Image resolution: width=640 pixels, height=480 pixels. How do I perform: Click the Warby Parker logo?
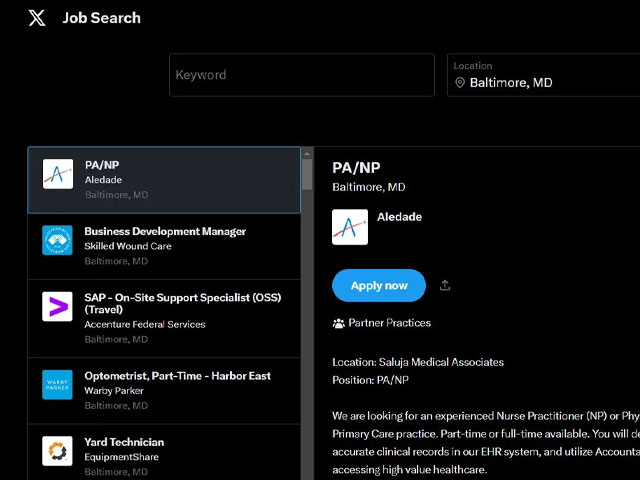tap(58, 384)
